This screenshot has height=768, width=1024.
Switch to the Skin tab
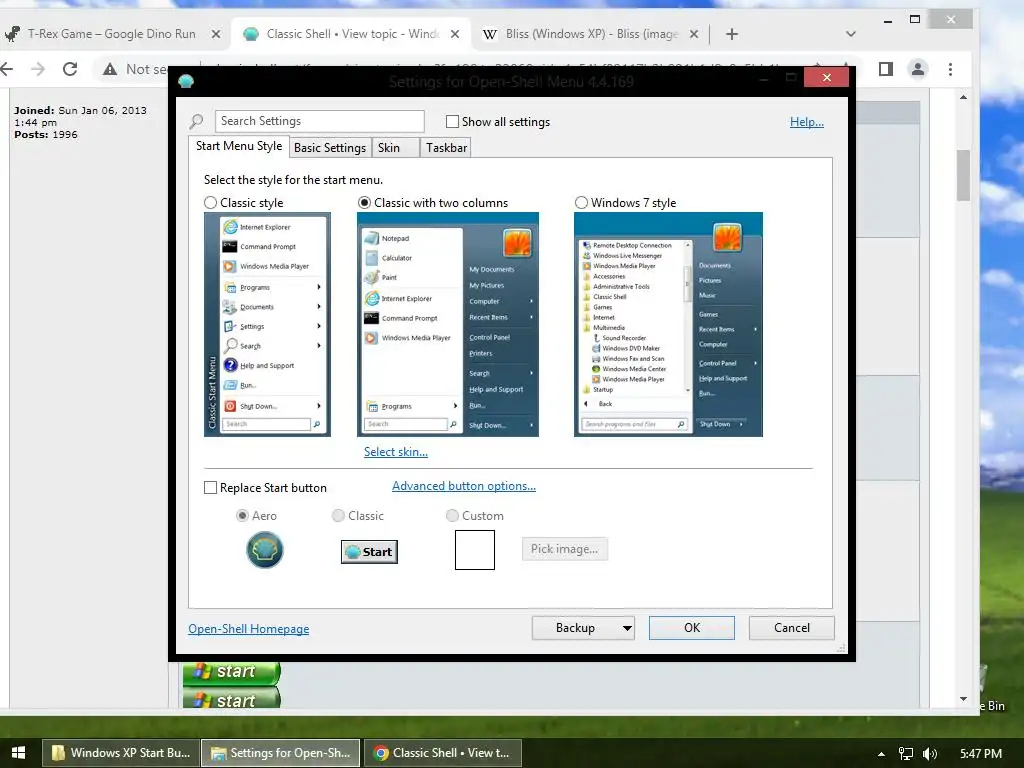tap(395, 148)
